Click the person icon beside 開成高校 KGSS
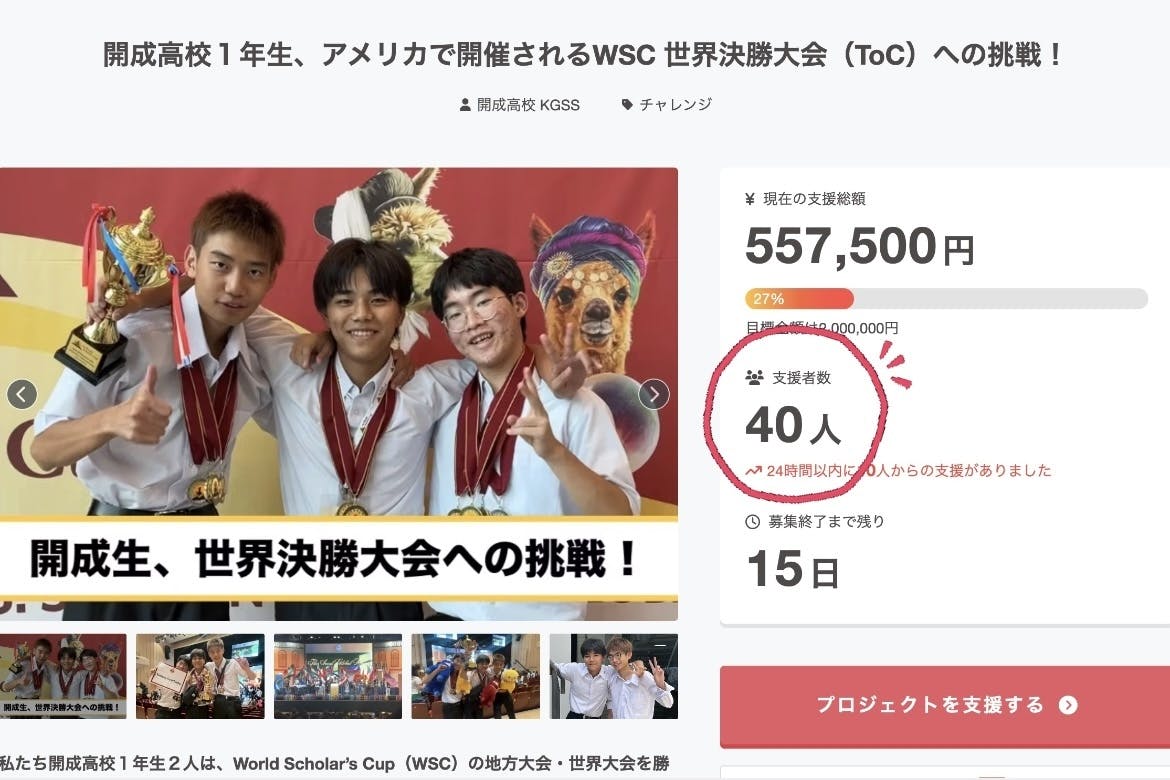This screenshot has width=1170, height=780. [x=465, y=104]
